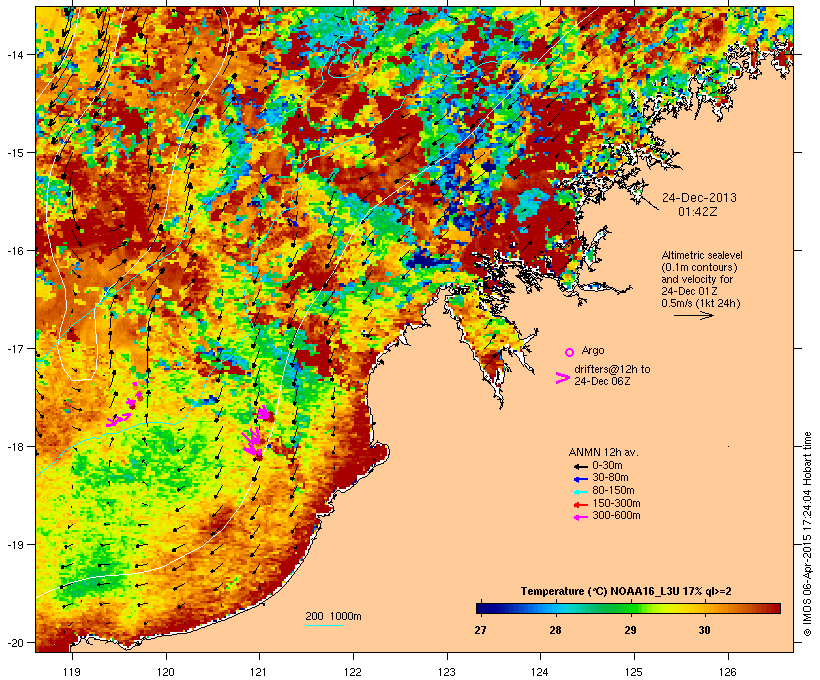
Task: Click the -18 latitude axis label
Action: pos(14,447)
